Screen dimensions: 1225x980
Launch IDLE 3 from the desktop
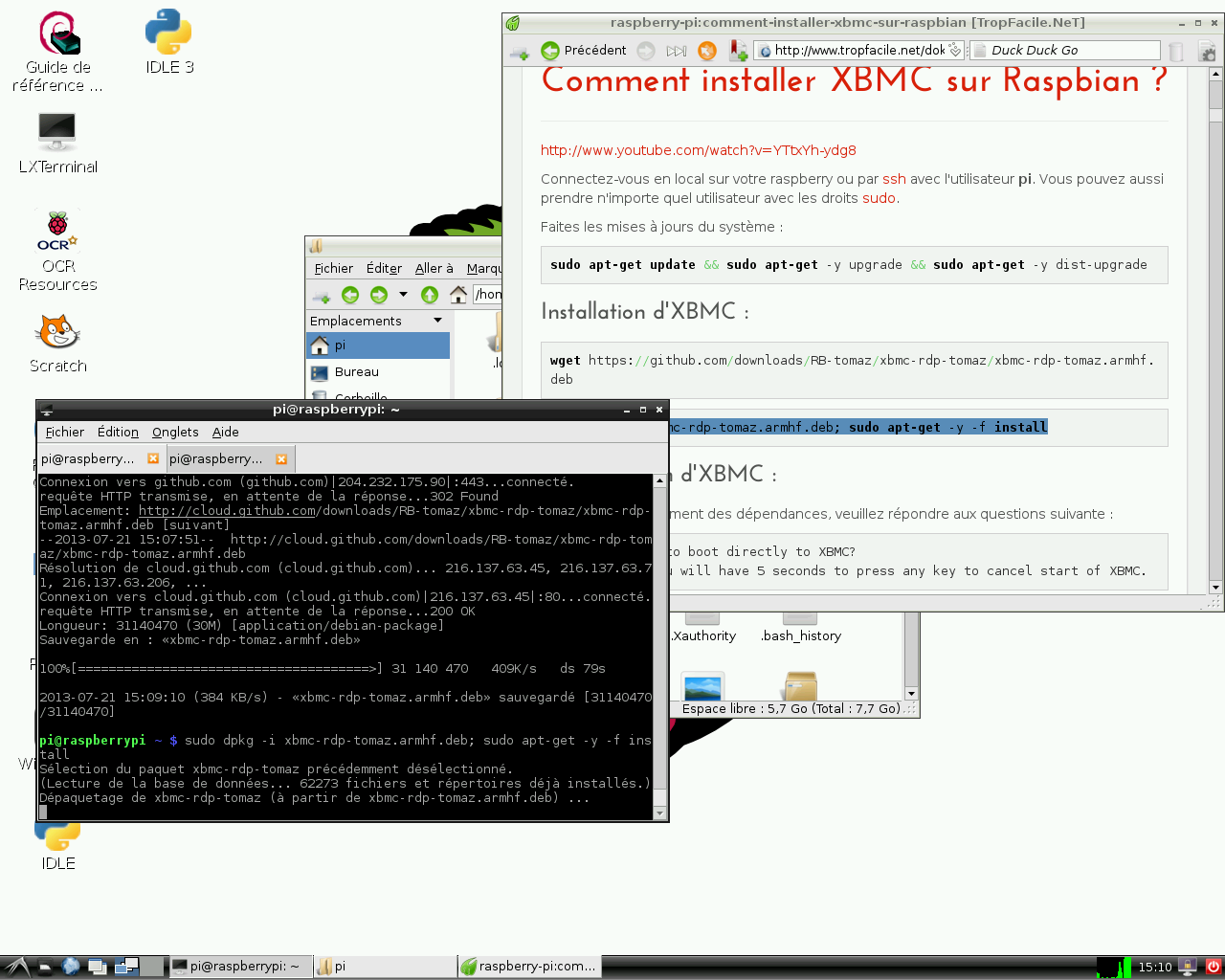(x=169, y=42)
